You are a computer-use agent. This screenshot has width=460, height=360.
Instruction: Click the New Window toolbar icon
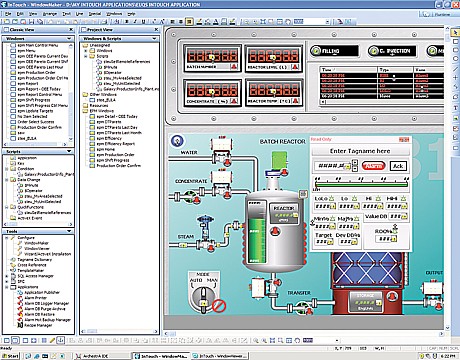tap(6, 22)
